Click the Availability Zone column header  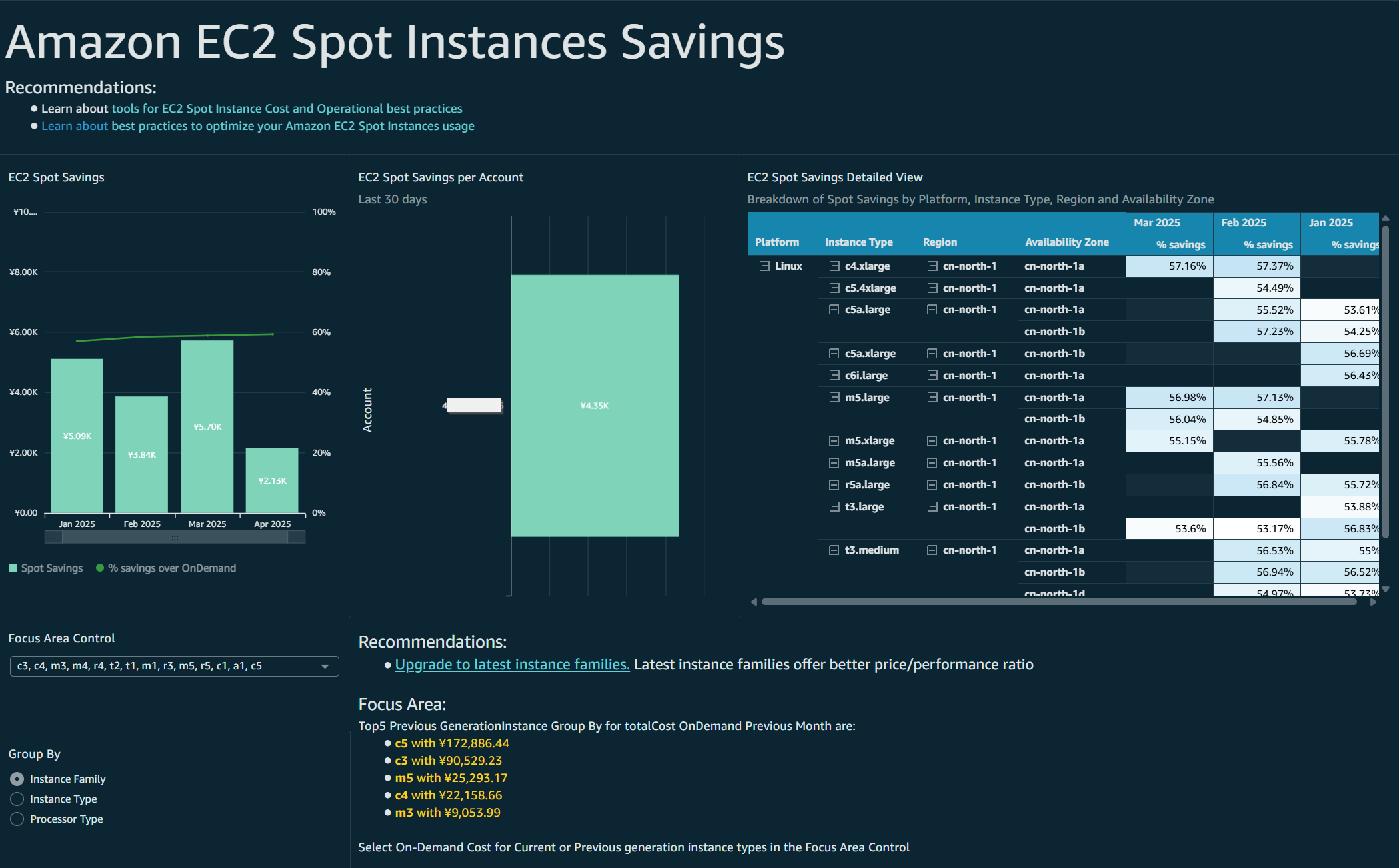(x=1066, y=242)
